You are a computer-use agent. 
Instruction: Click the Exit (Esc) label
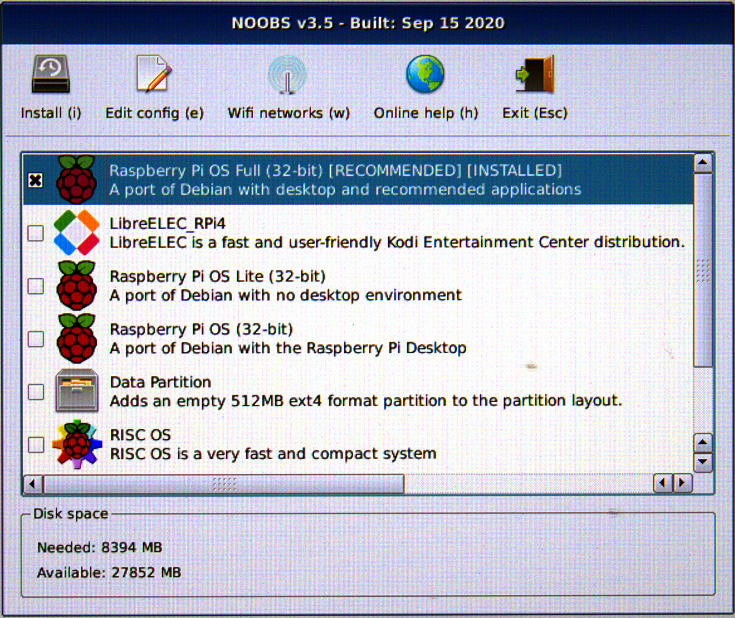pos(535,113)
